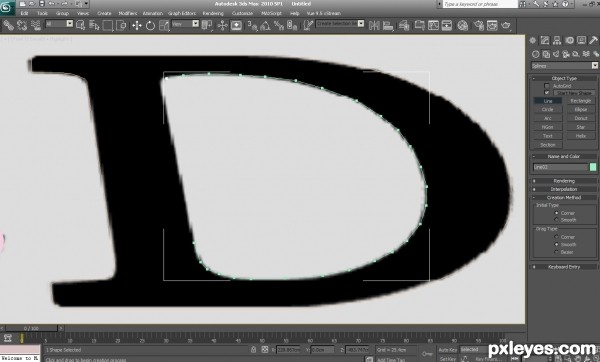Open the Hierarchy panel tab icon
The width and height of the screenshot is (600, 362).
tap(557, 40)
